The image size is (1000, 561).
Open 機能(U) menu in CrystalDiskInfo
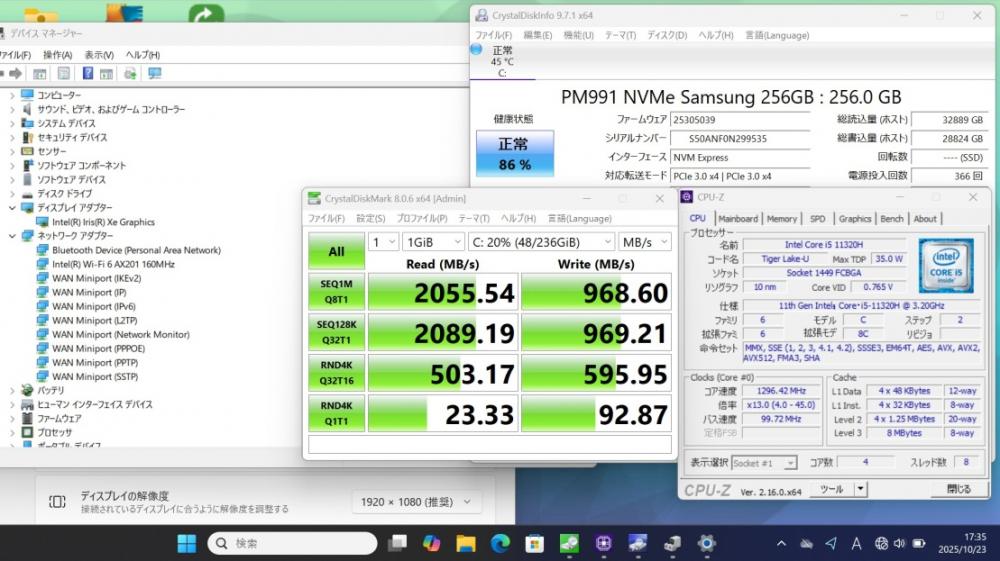[578, 35]
